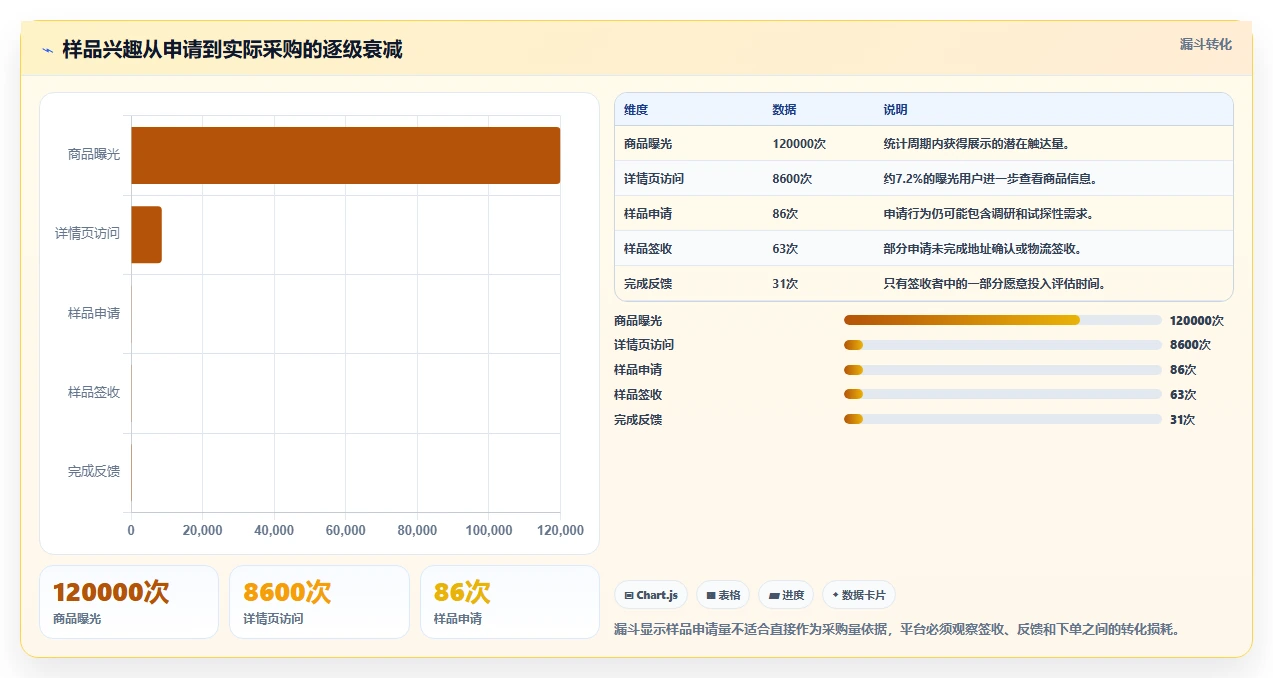The width and height of the screenshot is (1273, 678).
Task: Click the 样品签收 table row label
Action: [648, 249]
